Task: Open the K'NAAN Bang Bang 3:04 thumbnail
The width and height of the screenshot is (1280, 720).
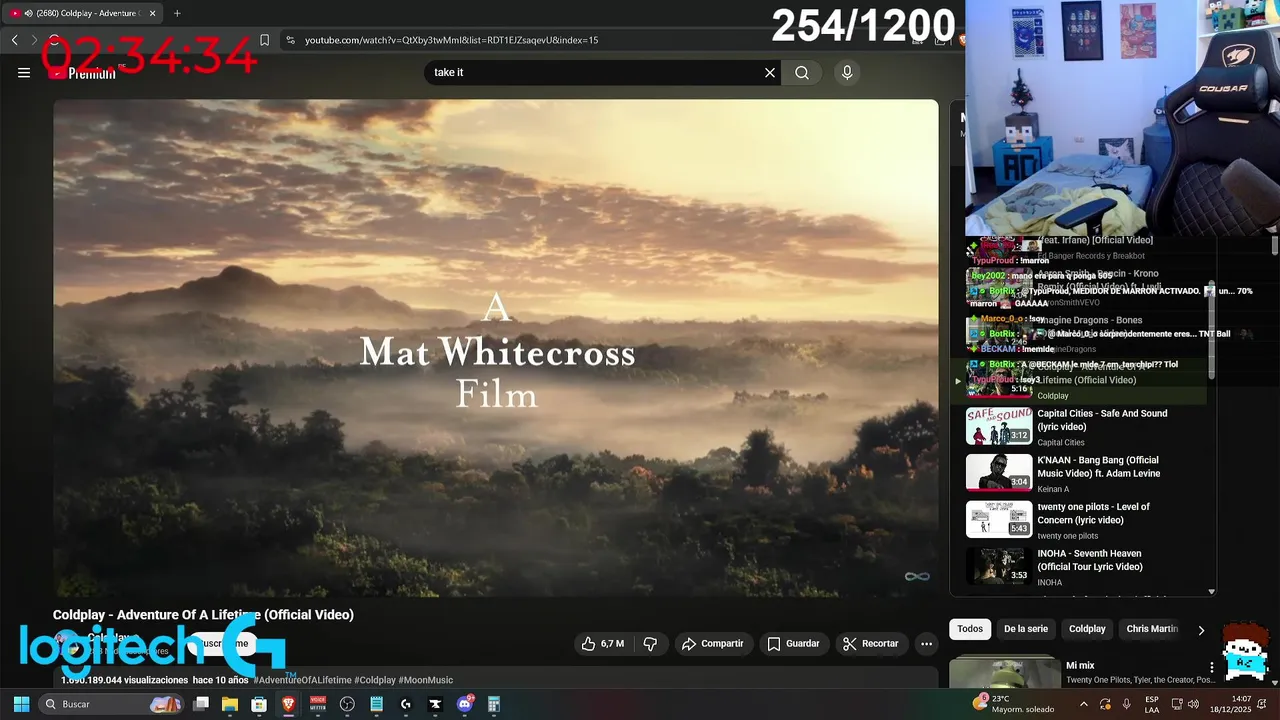Action: [999, 473]
